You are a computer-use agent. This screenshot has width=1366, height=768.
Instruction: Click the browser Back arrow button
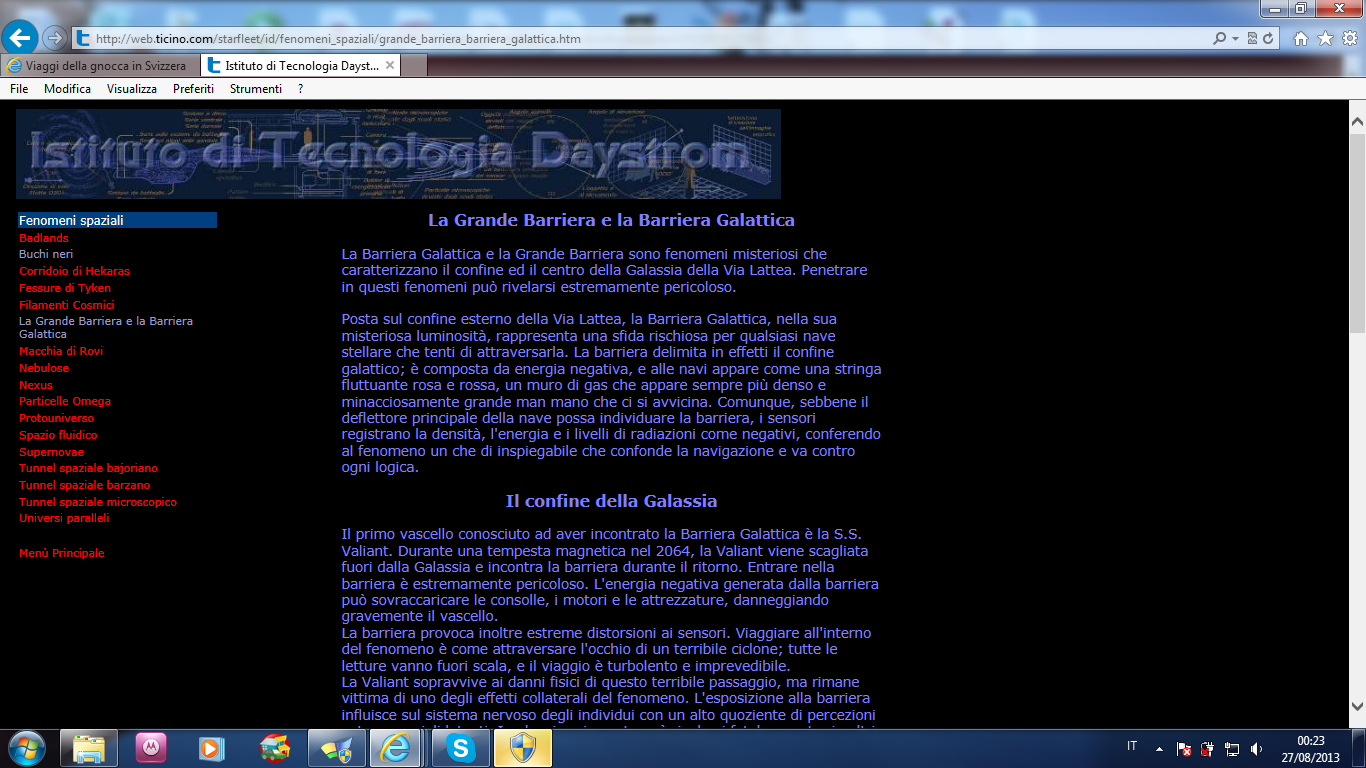[20, 38]
